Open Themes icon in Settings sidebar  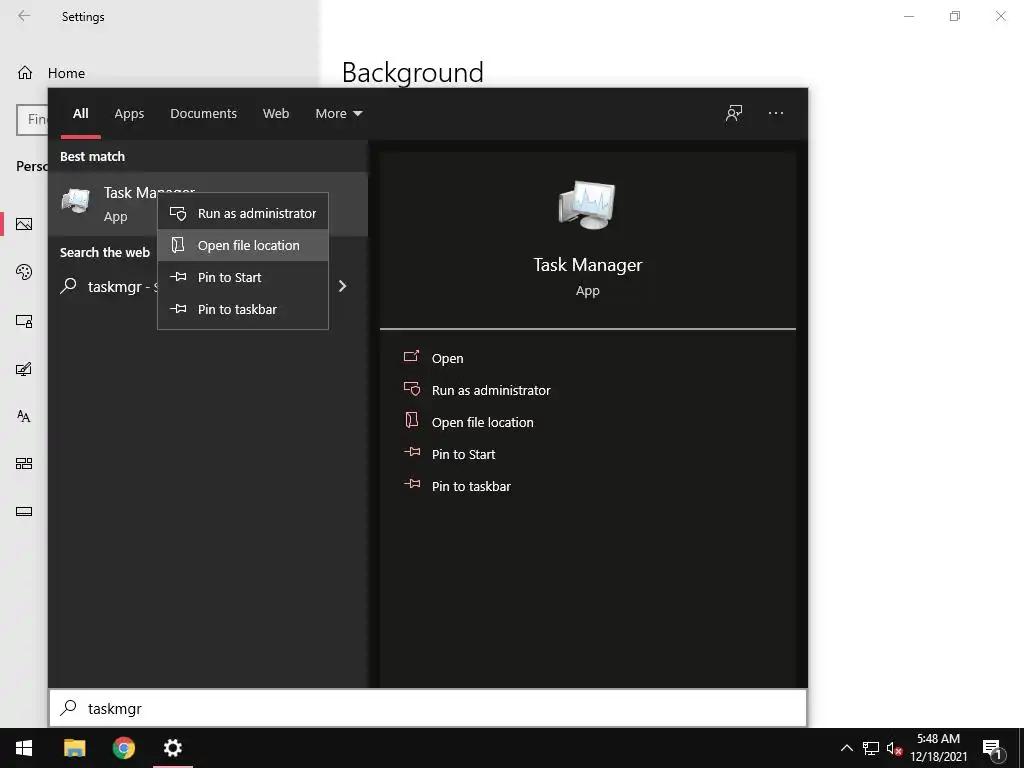24,369
